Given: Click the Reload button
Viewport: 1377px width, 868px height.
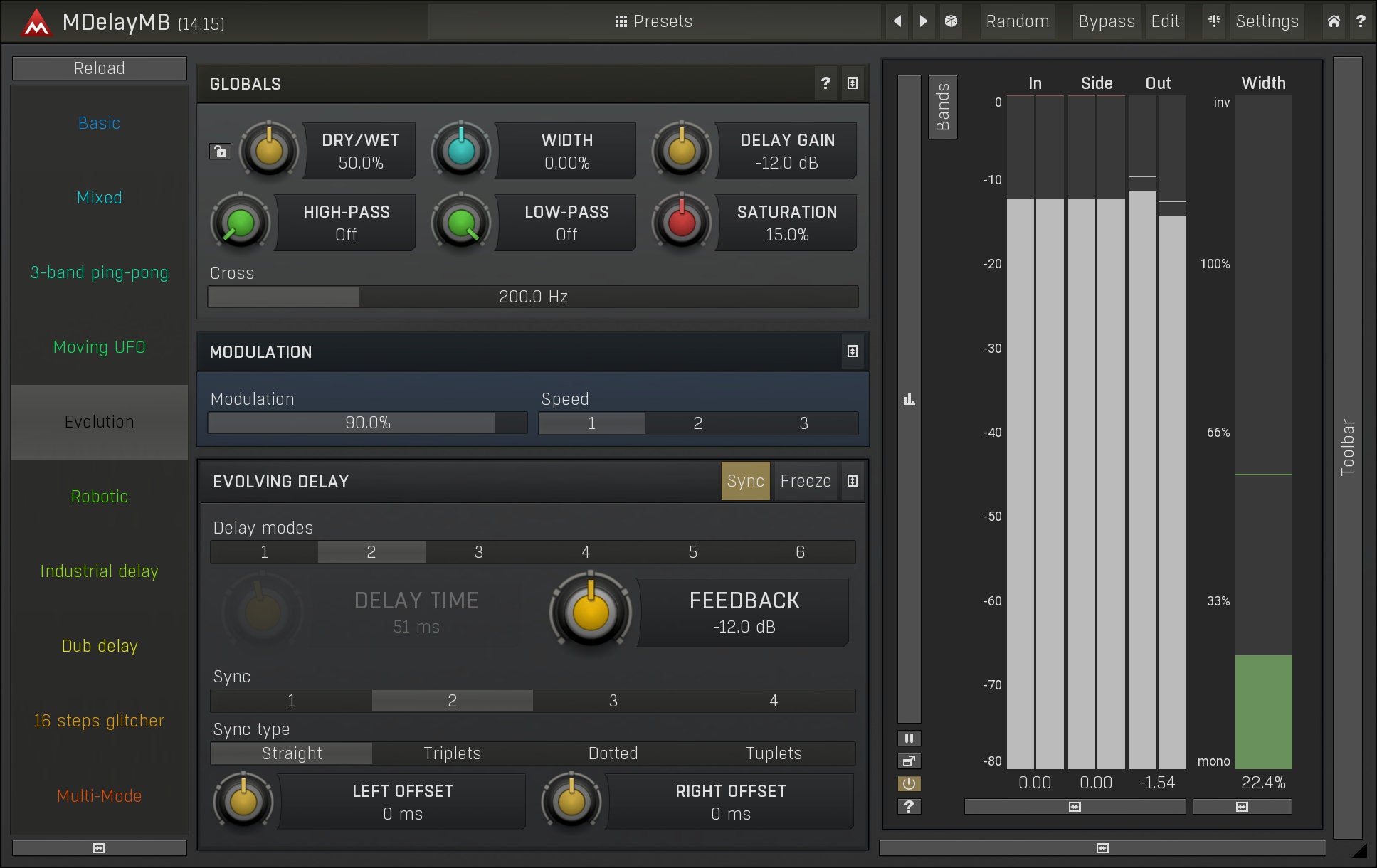Looking at the screenshot, I should pos(100,68).
